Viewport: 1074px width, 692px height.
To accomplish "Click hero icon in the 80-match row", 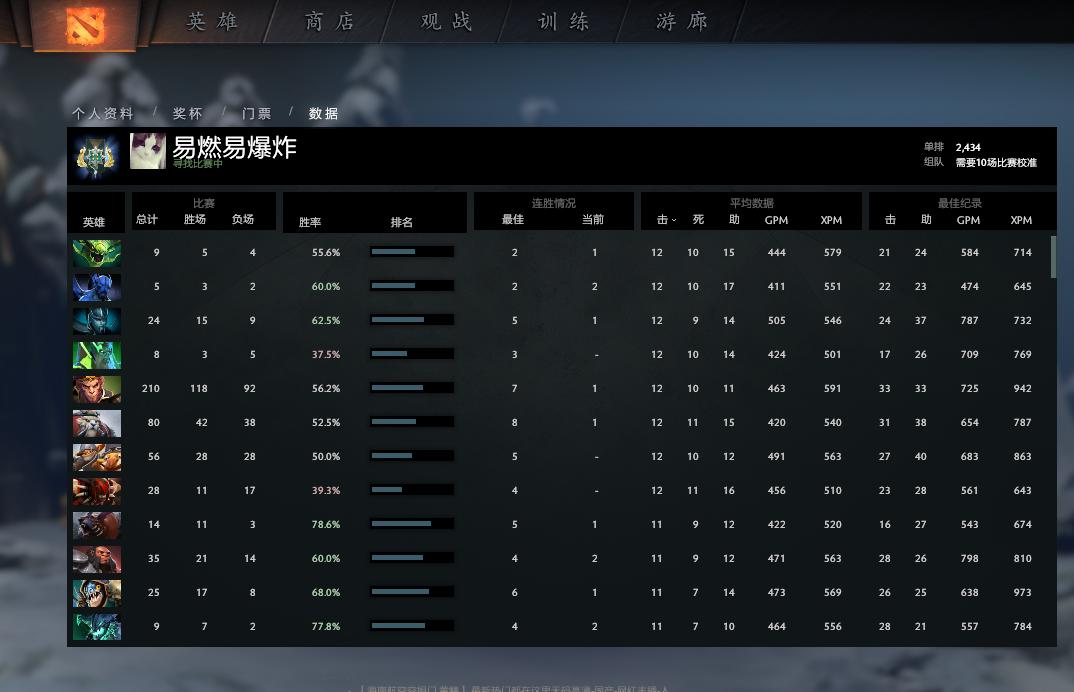I will [97, 423].
